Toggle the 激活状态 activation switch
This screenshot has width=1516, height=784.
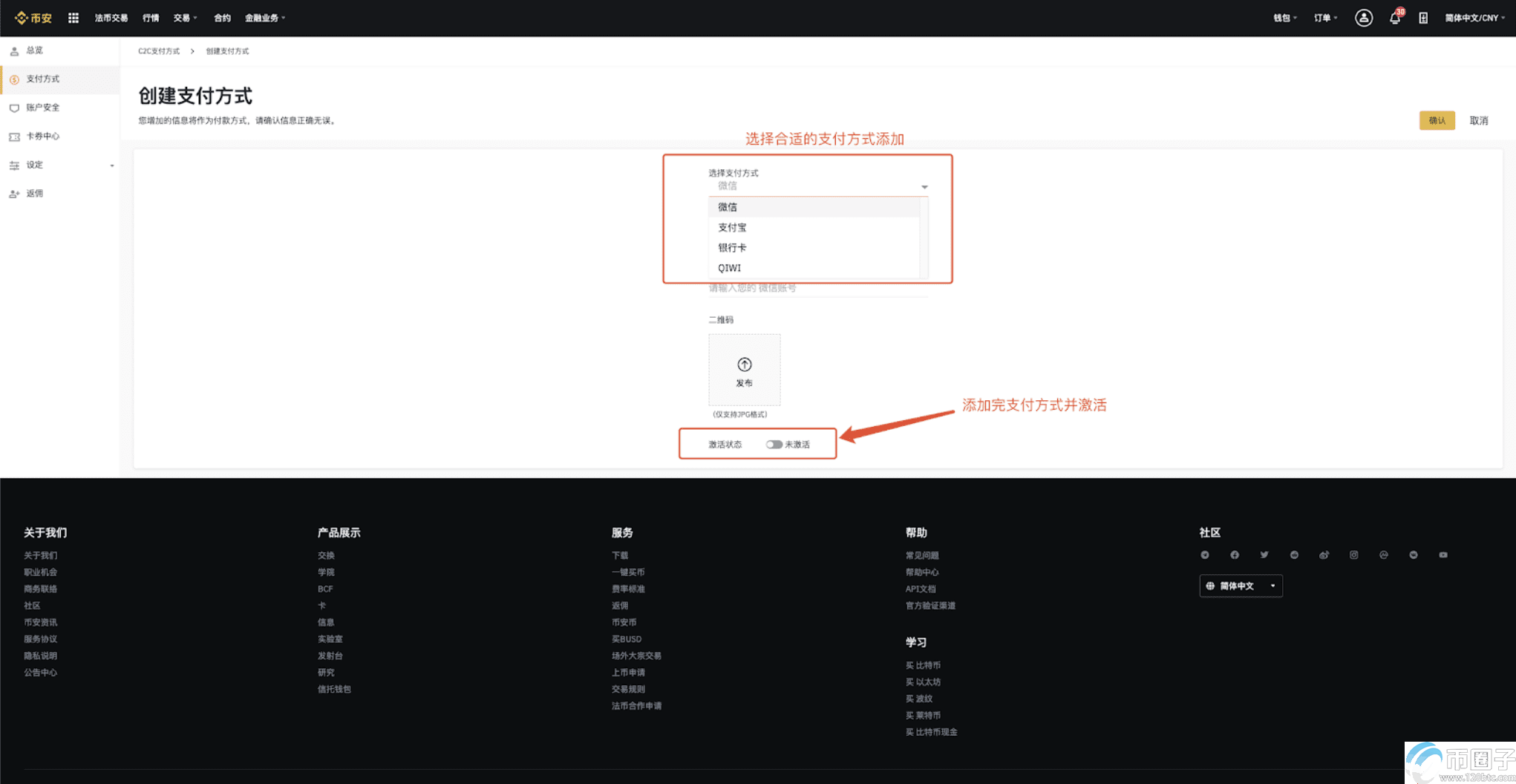pyautogui.click(x=774, y=445)
